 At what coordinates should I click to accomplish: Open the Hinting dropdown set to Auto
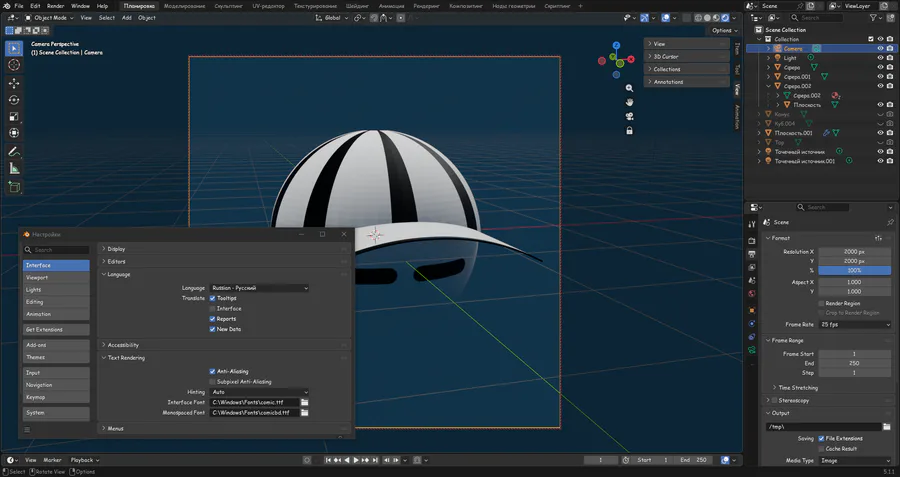point(259,392)
